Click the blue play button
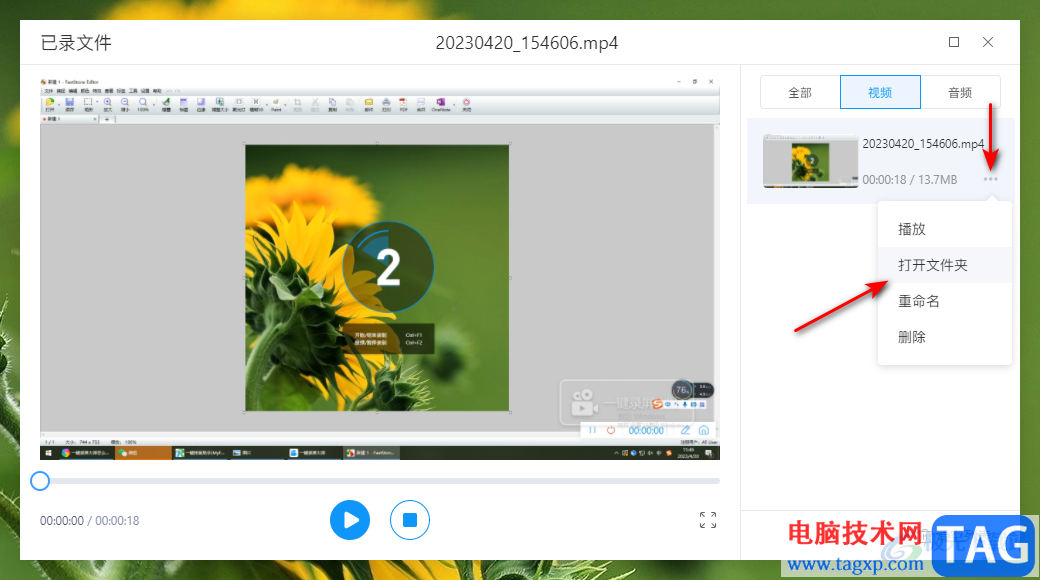Image resolution: width=1040 pixels, height=580 pixels. [350, 520]
